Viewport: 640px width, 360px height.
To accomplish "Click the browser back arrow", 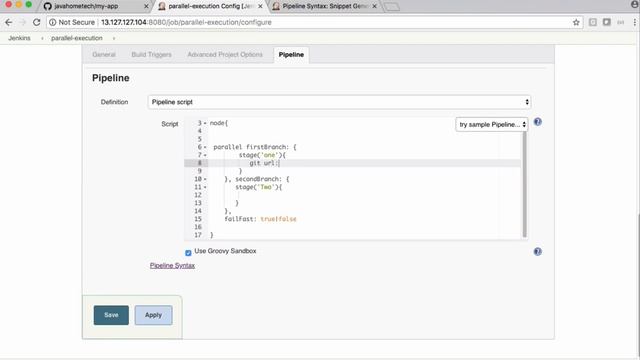I will click(x=9, y=22).
